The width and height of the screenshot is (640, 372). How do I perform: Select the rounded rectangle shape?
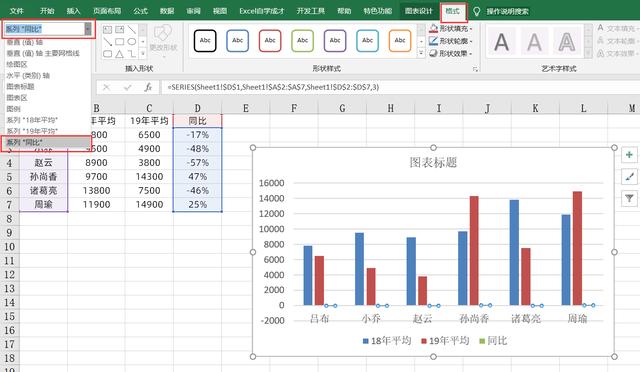[x=107, y=53]
